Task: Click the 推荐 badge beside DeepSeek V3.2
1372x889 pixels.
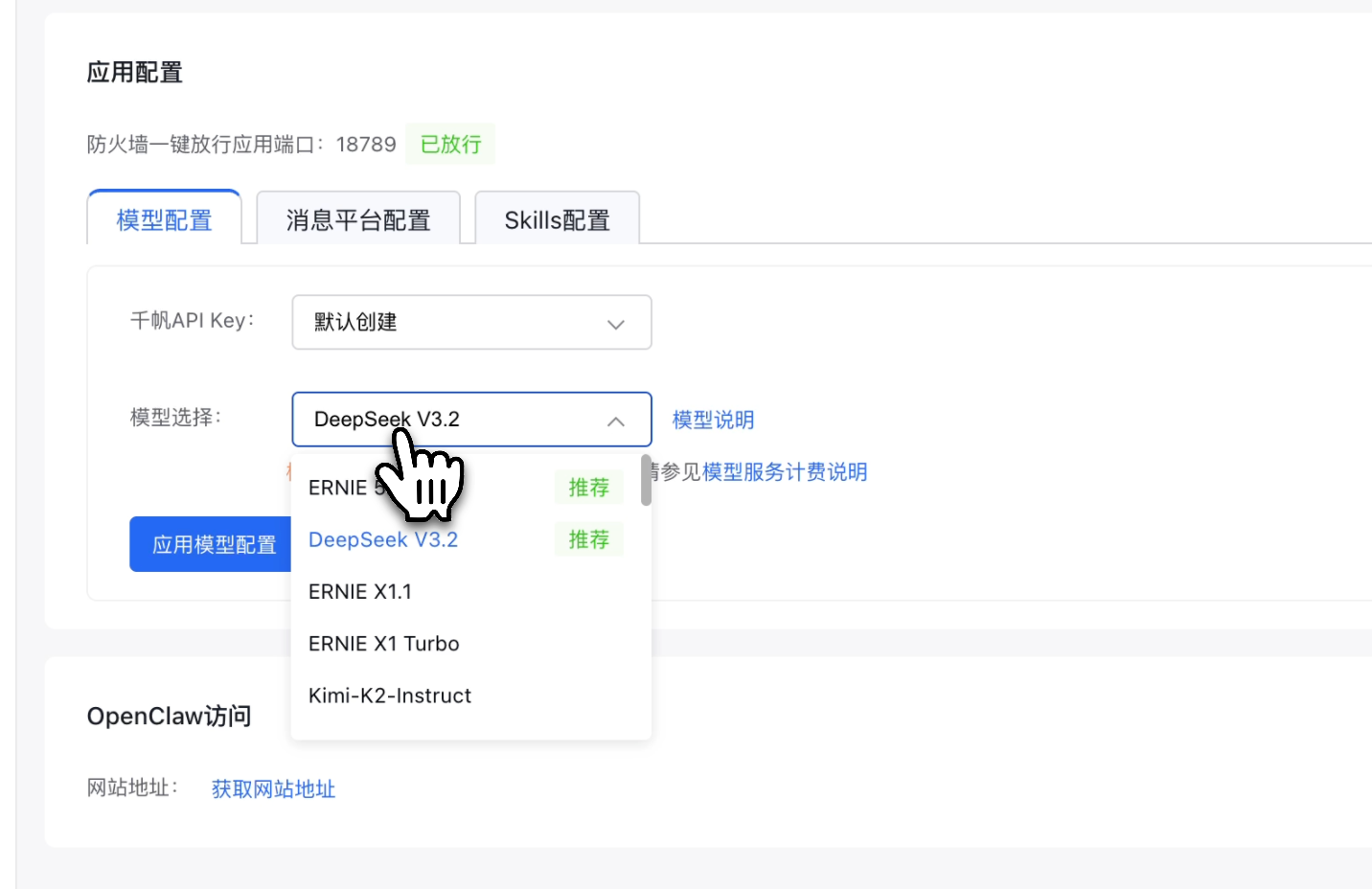Action: pyautogui.click(x=588, y=538)
